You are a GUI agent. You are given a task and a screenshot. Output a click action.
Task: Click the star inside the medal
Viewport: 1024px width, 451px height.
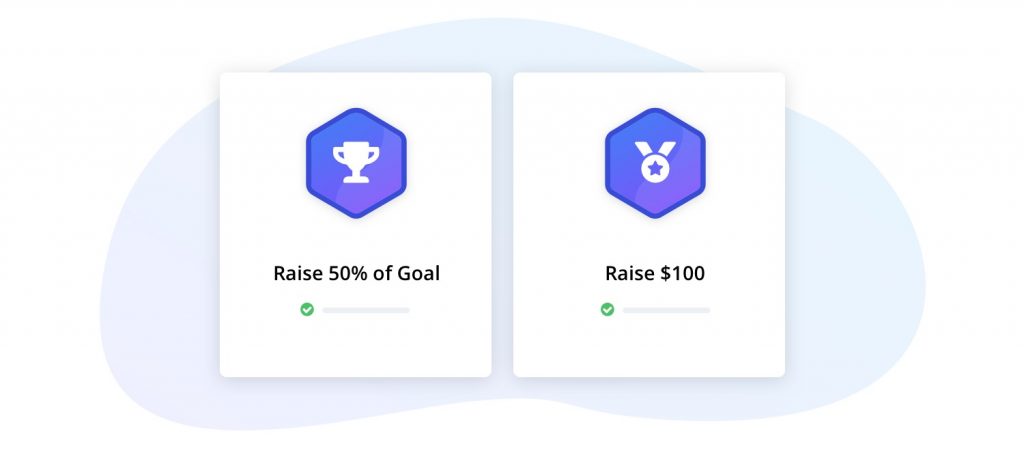[x=655, y=167]
